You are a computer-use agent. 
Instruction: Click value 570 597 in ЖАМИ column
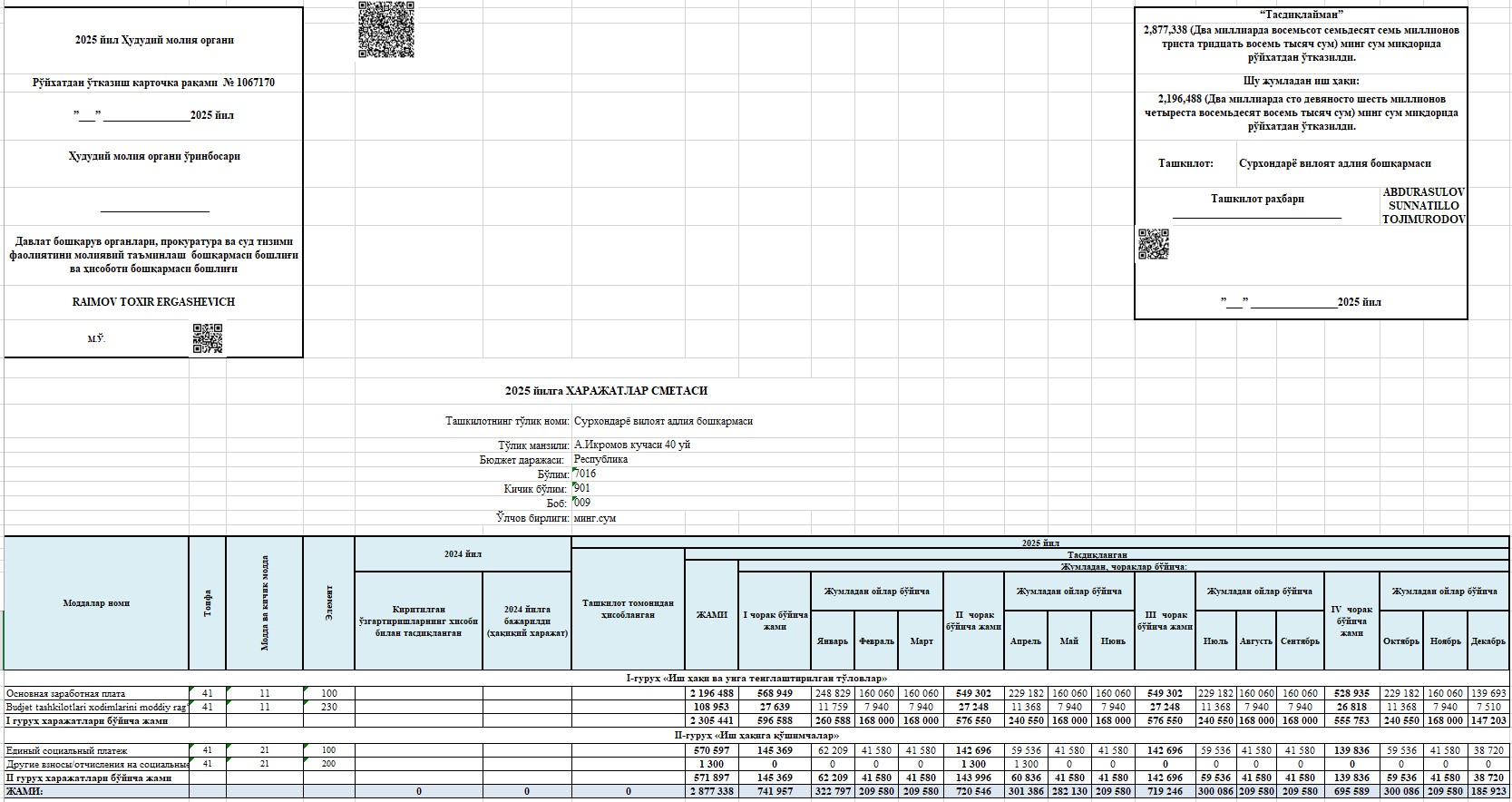(x=711, y=750)
